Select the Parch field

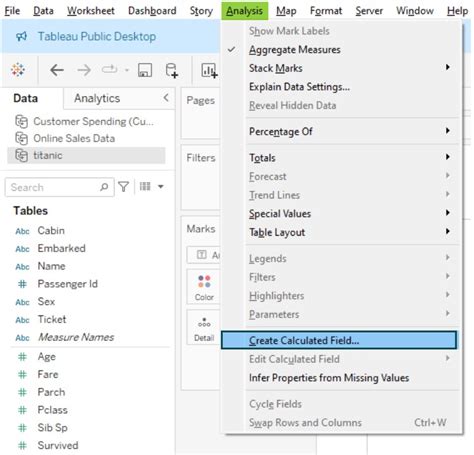[51, 392]
